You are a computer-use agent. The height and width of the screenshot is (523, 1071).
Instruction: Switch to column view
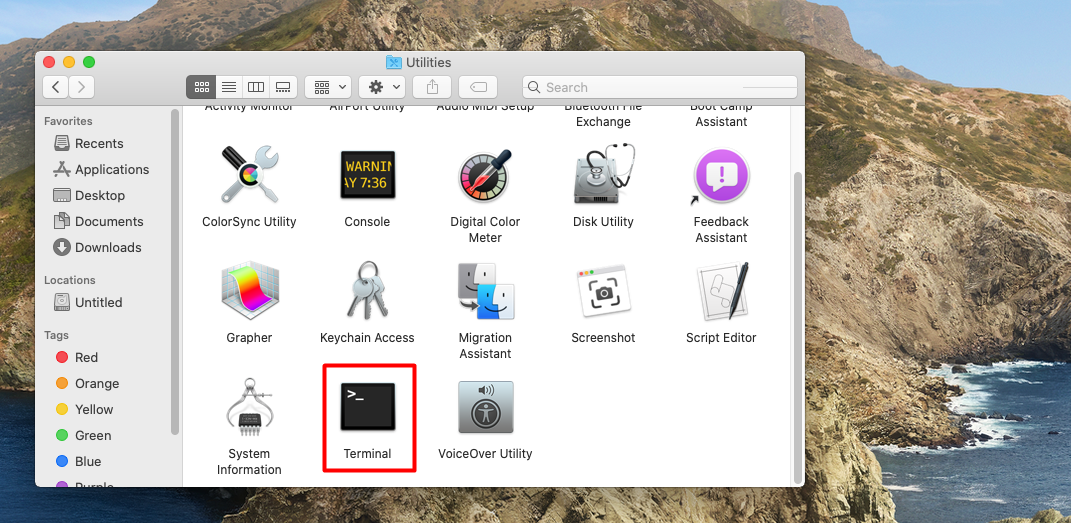coord(255,87)
